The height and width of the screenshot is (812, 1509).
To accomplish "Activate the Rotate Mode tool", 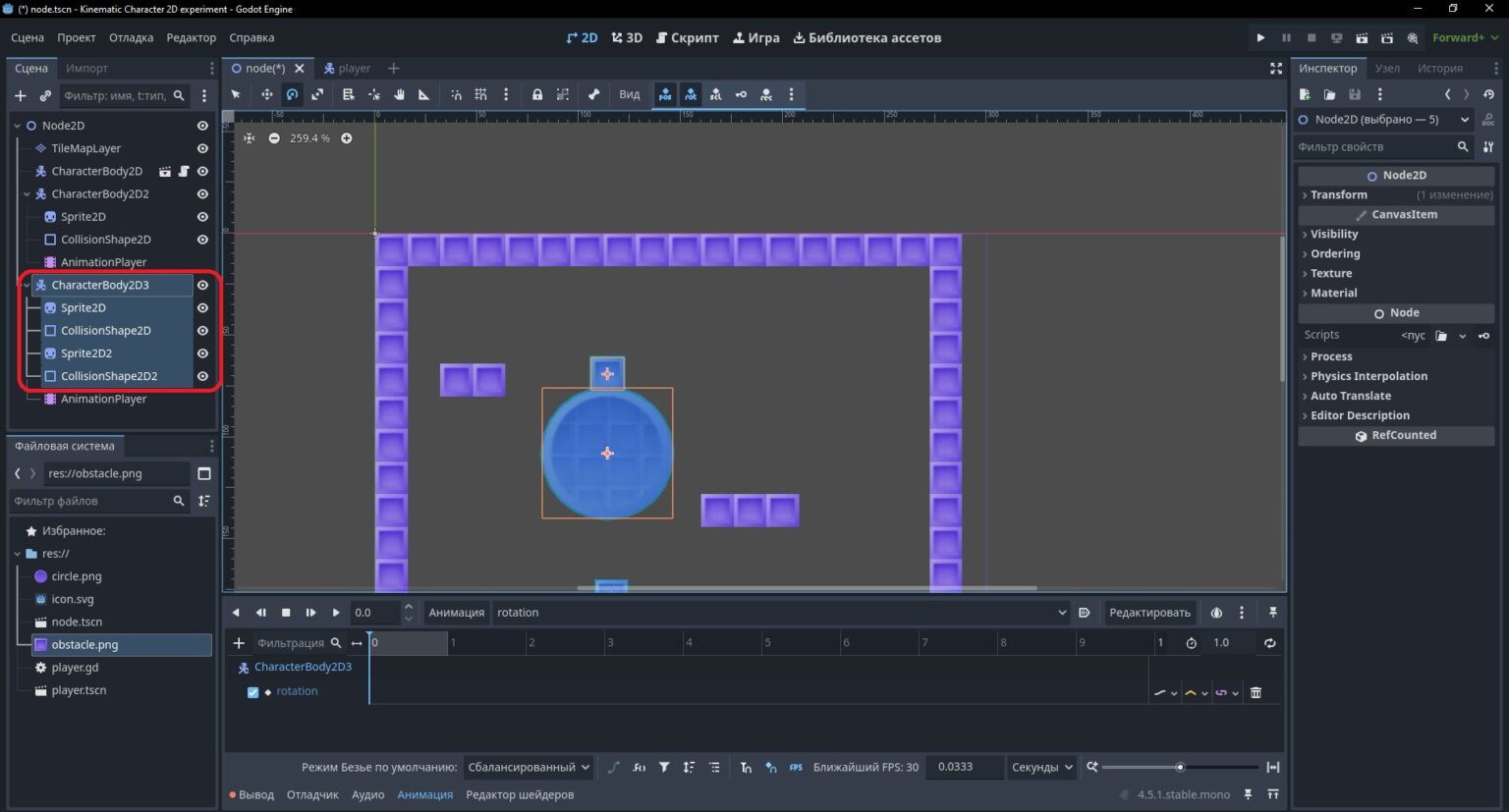I will [x=292, y=94].
